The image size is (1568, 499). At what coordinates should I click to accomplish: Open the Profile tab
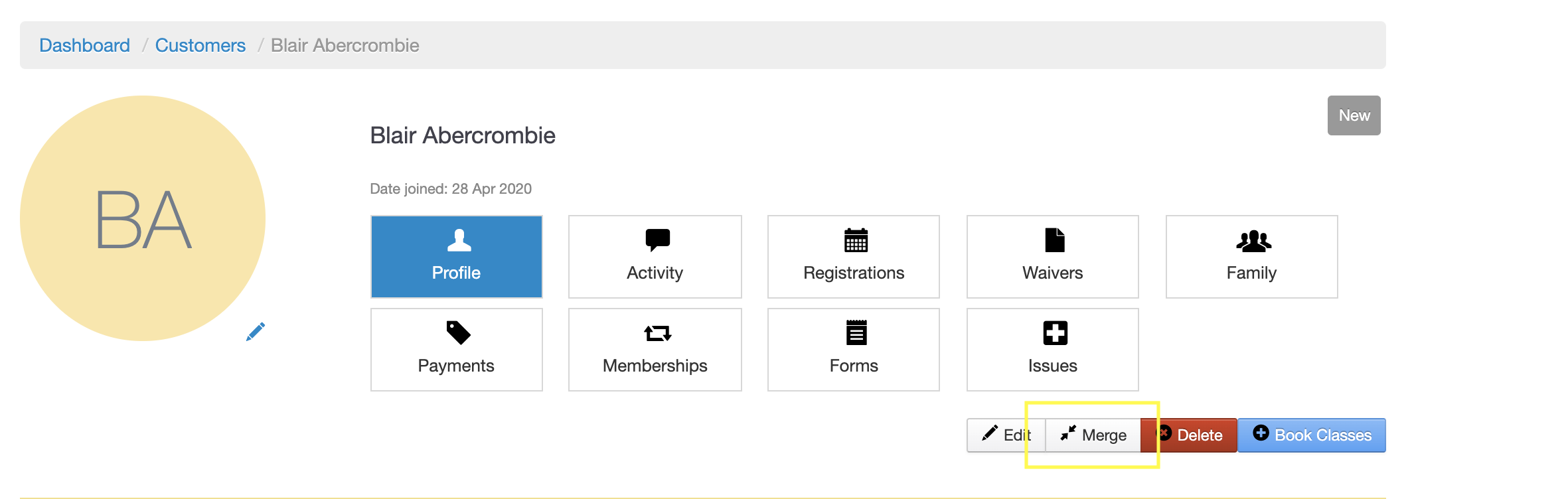click(x=457, y=257)
